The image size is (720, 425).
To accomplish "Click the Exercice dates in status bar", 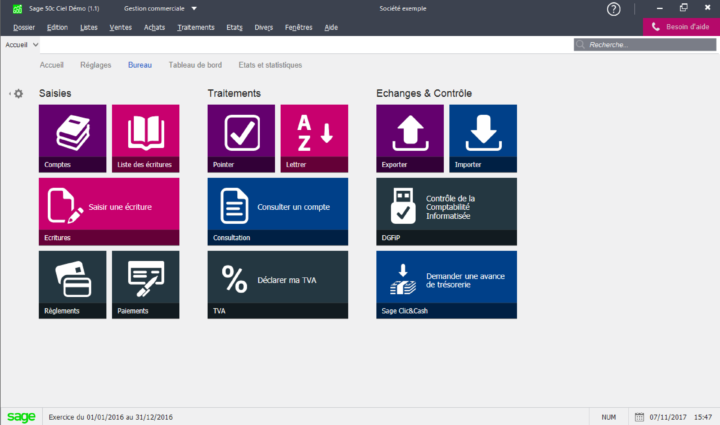I will pos(111,417).
